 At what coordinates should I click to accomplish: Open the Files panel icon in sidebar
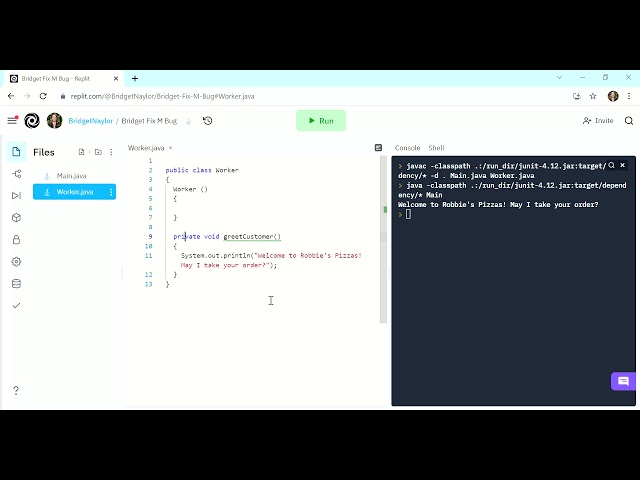point(16,152)
